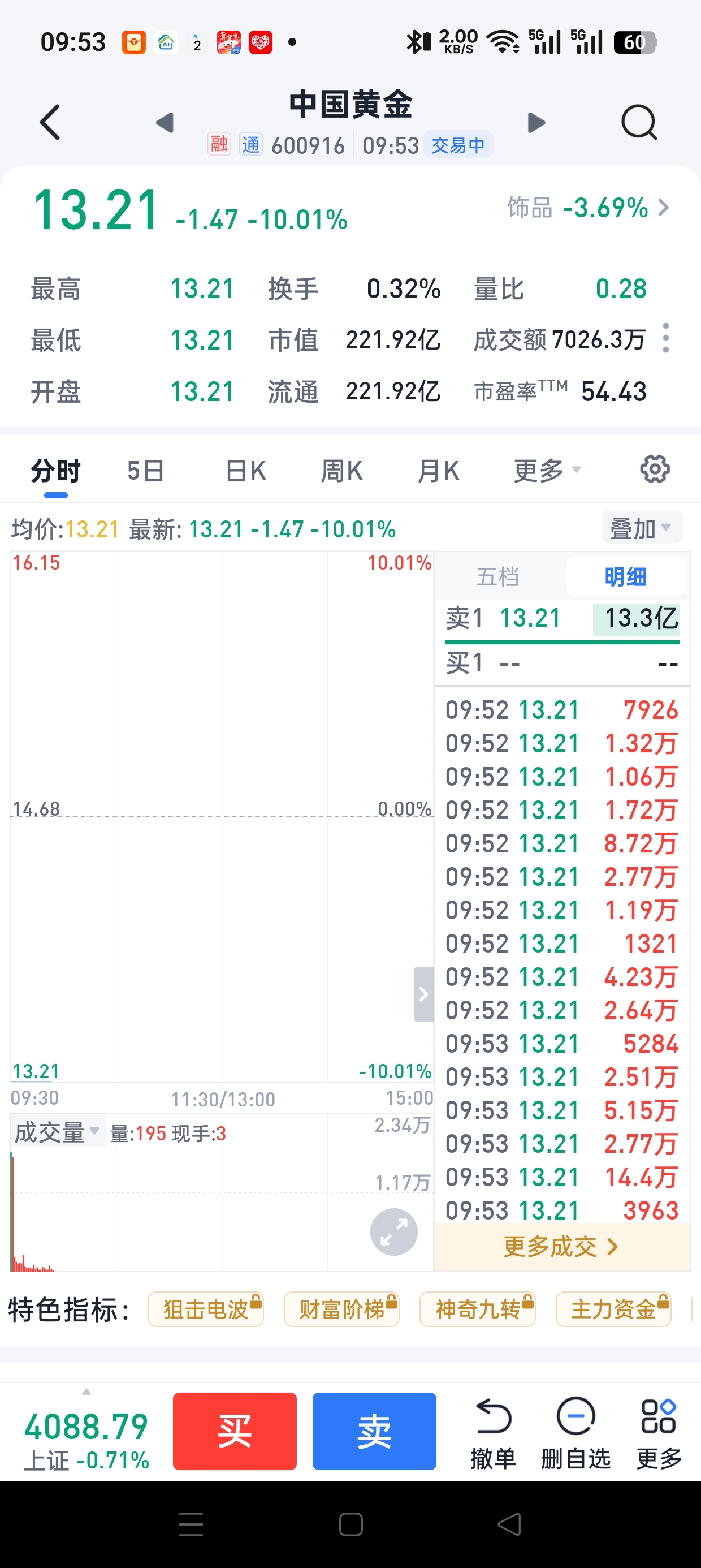
Task: Switch to the 月K chart tab
Action: coord(439,472)
